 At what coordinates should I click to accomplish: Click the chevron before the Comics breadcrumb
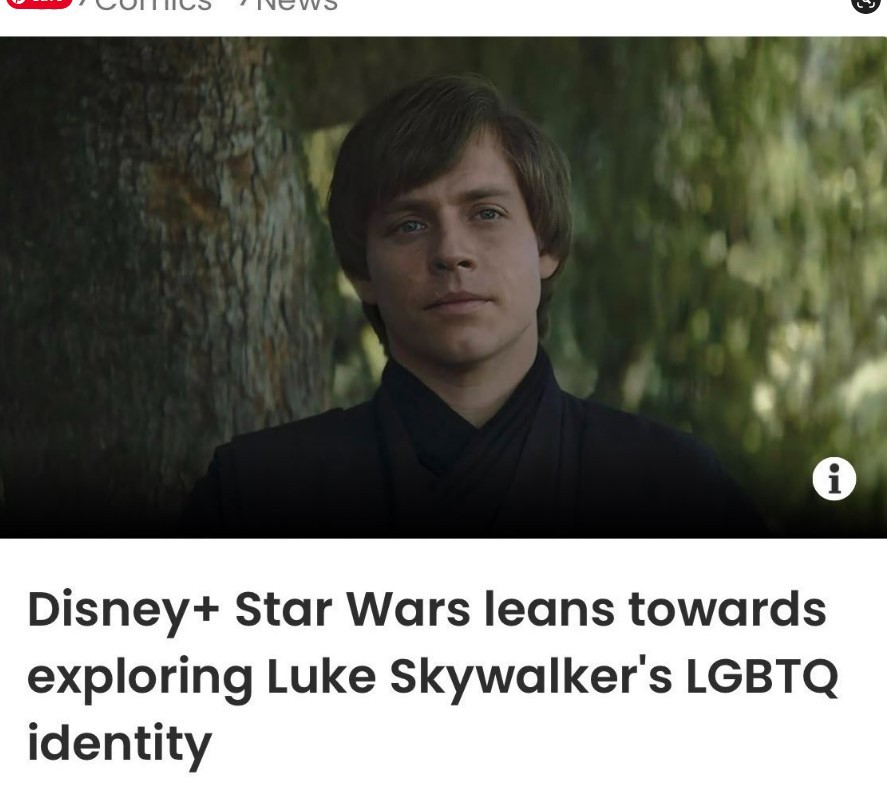[83, 4]
